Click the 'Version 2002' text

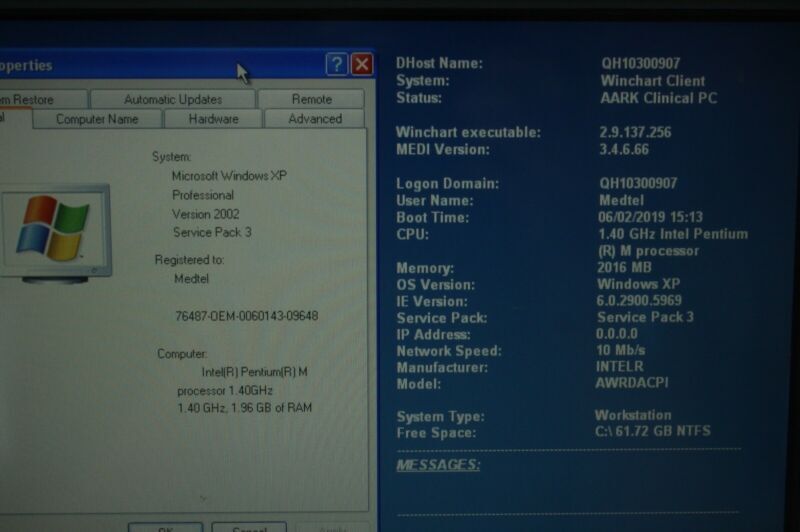pyautogui.click(x=206, y=214)
